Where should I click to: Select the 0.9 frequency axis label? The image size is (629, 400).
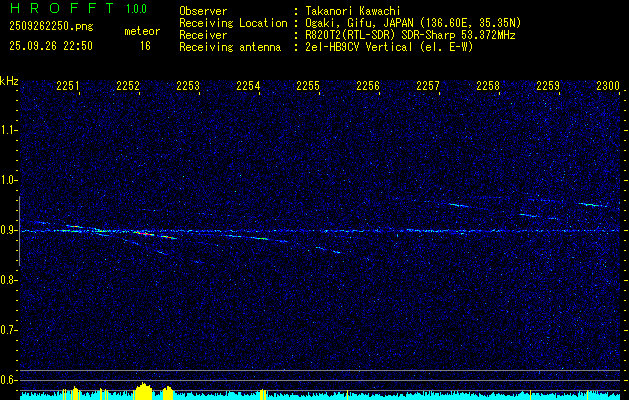pos(9,230)
